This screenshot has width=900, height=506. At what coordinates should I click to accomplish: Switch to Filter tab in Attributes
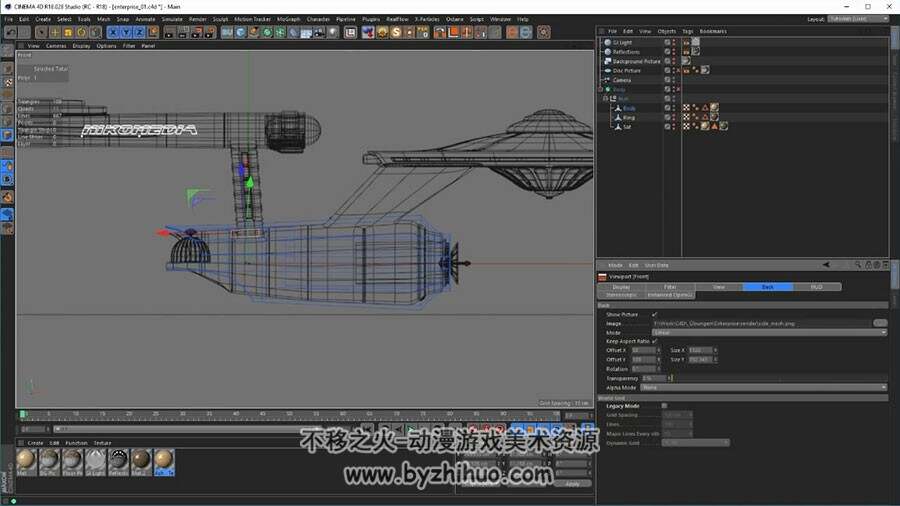point(670,286)
